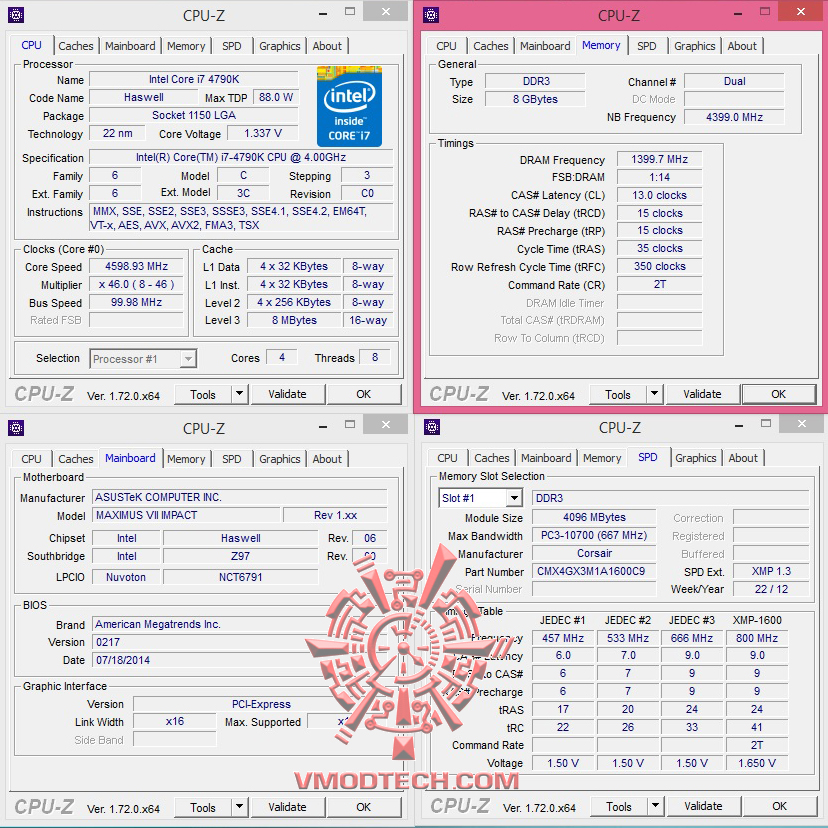The width and height of the screenshot is (828, 828).
Task: Expand the Slot #1 memory slot dropdown
Action: 514,498
